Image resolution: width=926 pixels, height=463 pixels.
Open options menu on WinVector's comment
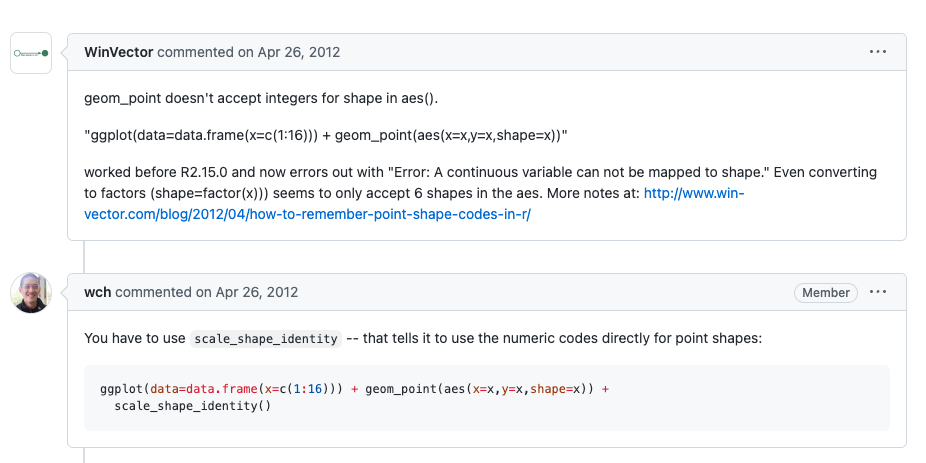[x=878, y=52]
